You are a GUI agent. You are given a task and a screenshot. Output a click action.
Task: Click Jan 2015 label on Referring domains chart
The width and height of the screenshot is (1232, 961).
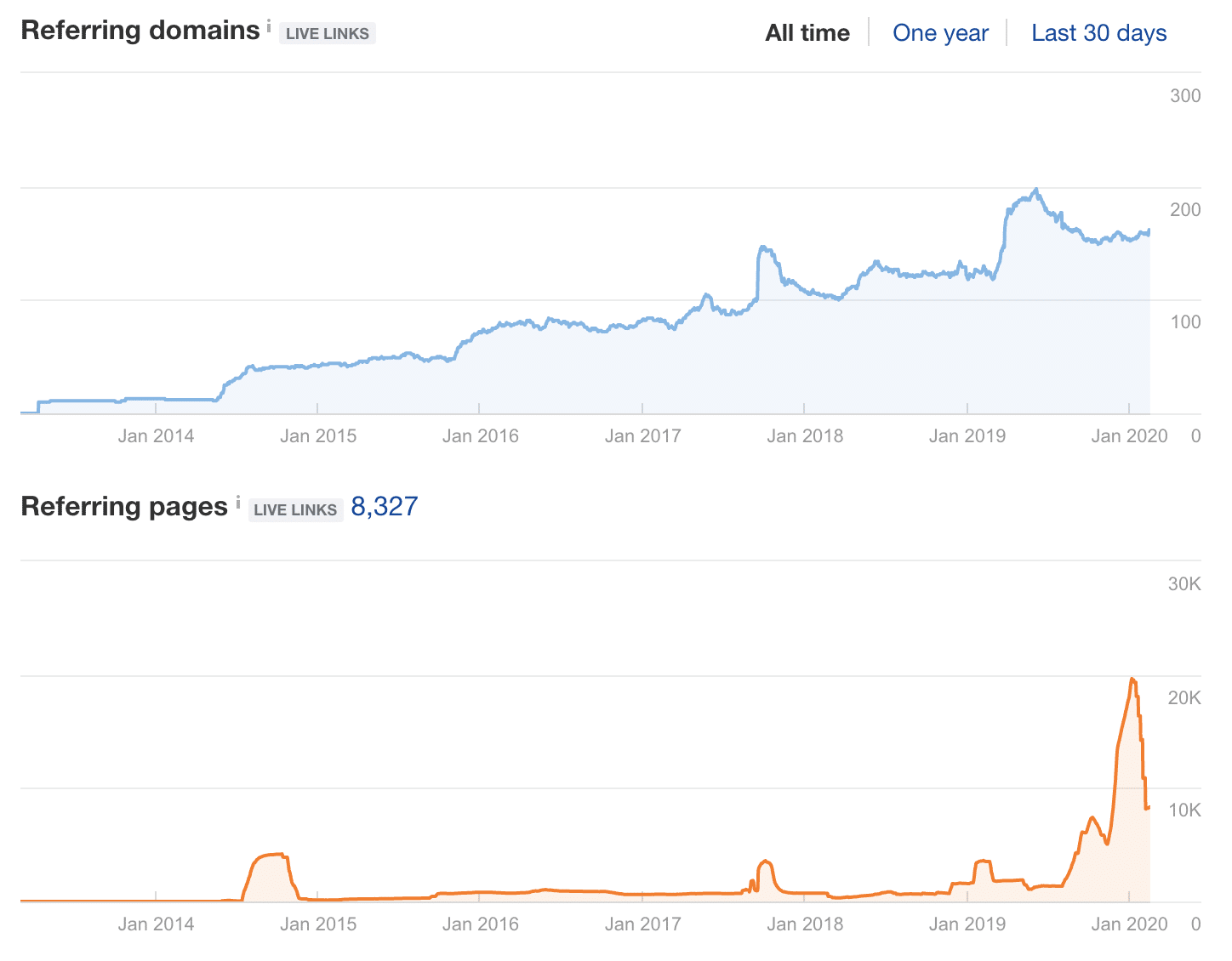(318, 436)
